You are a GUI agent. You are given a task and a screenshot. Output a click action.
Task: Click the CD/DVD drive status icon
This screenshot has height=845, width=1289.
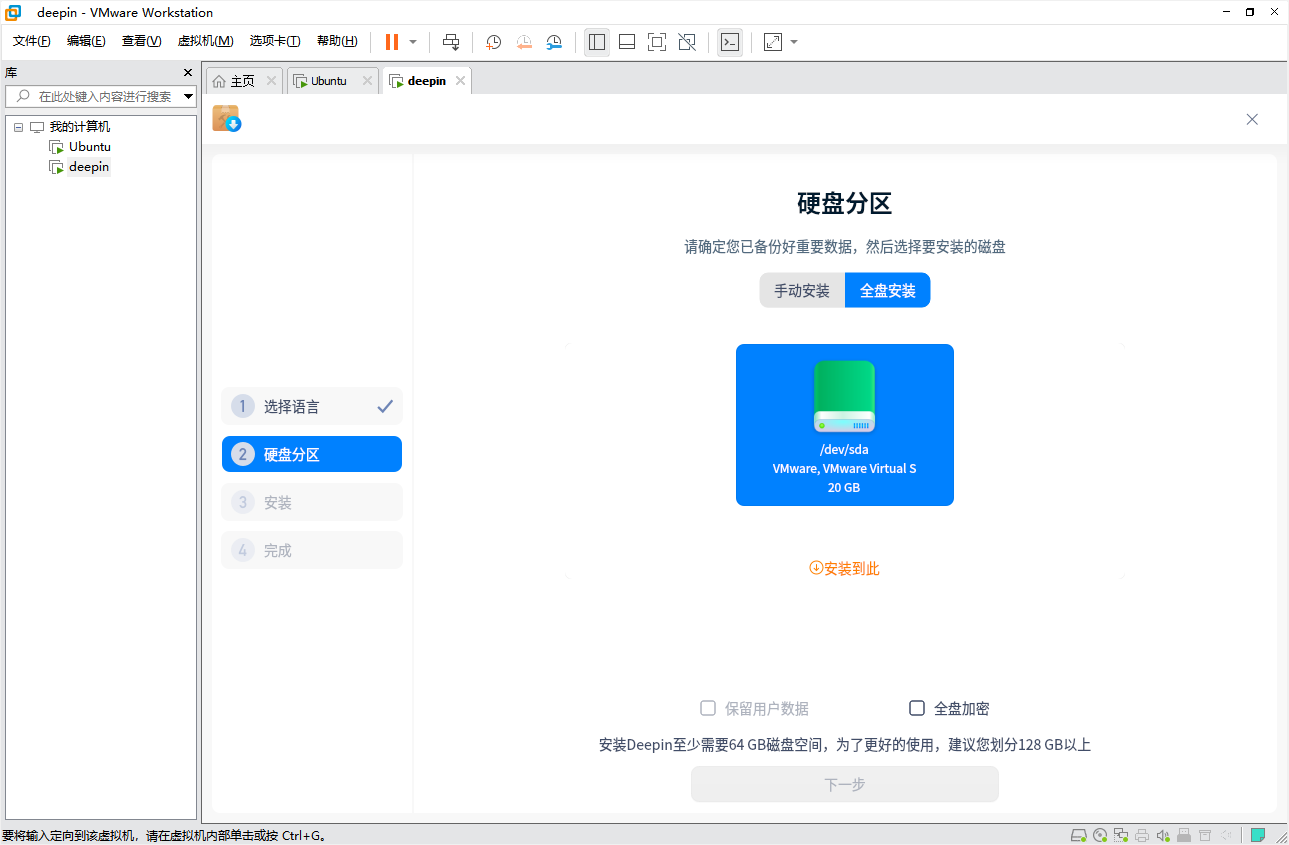[1100, 835]
